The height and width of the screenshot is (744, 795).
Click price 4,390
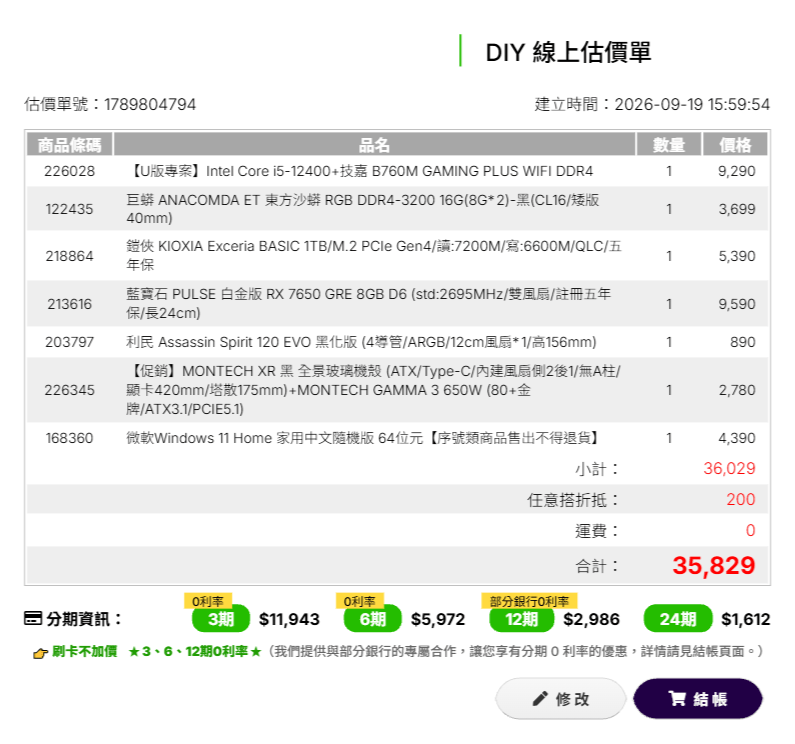(736, 438)
